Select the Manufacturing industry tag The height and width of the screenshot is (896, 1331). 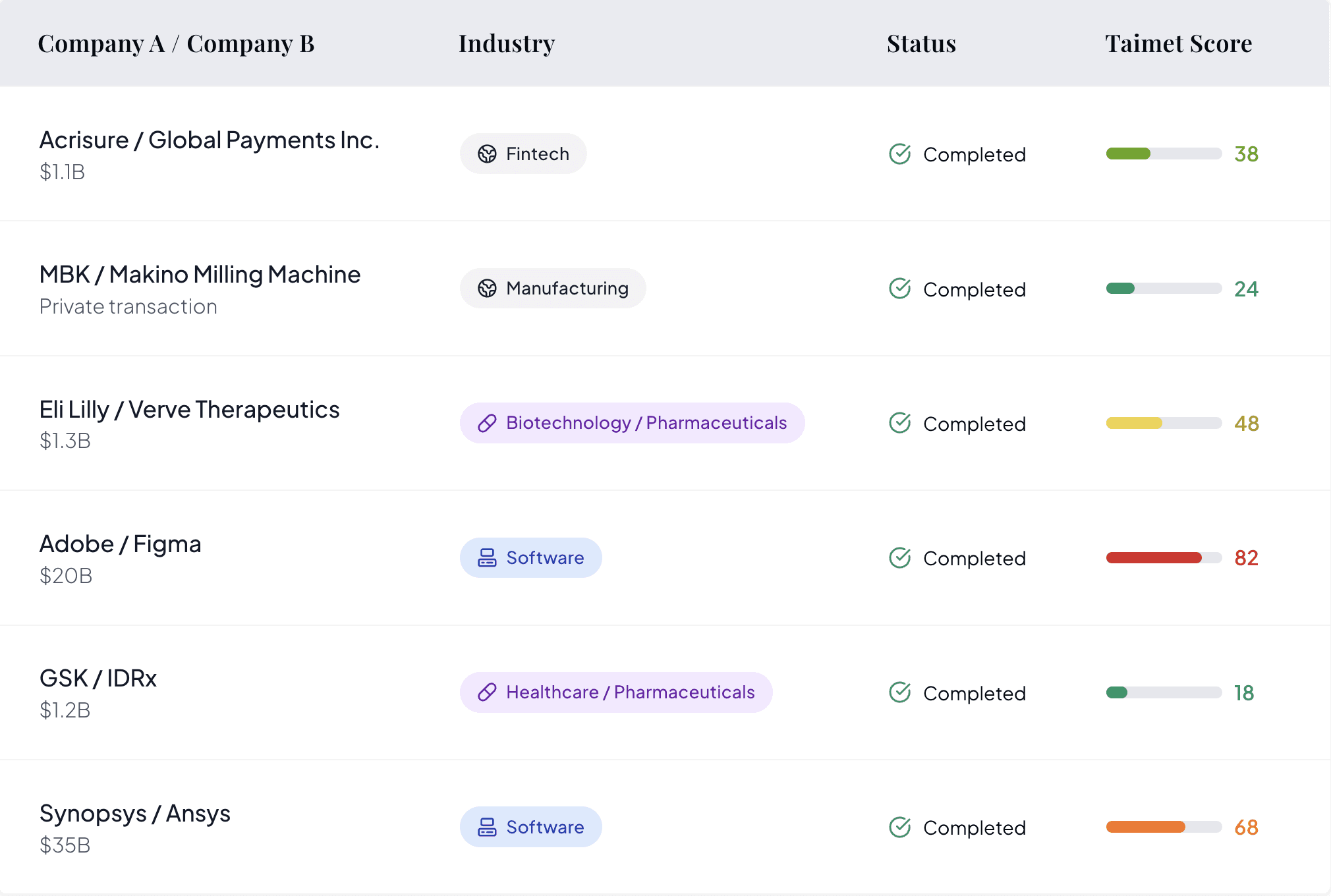pyautogui.click(x=553, y=289)
